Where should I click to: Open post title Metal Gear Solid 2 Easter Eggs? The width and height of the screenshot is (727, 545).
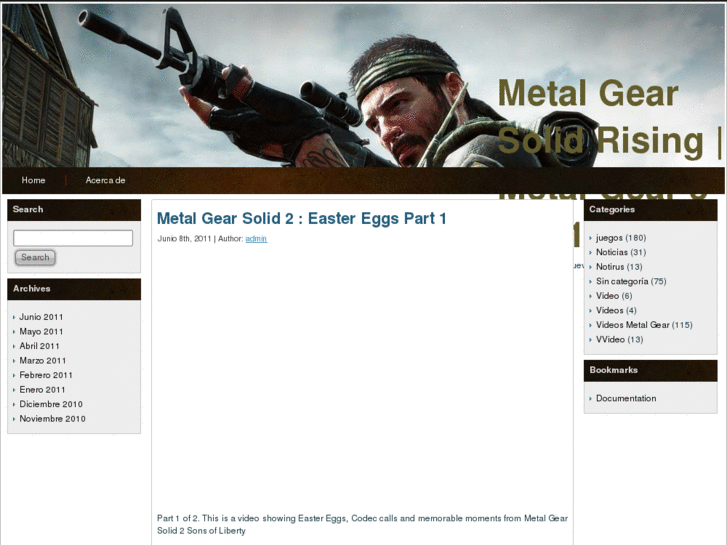click(301, 218)
